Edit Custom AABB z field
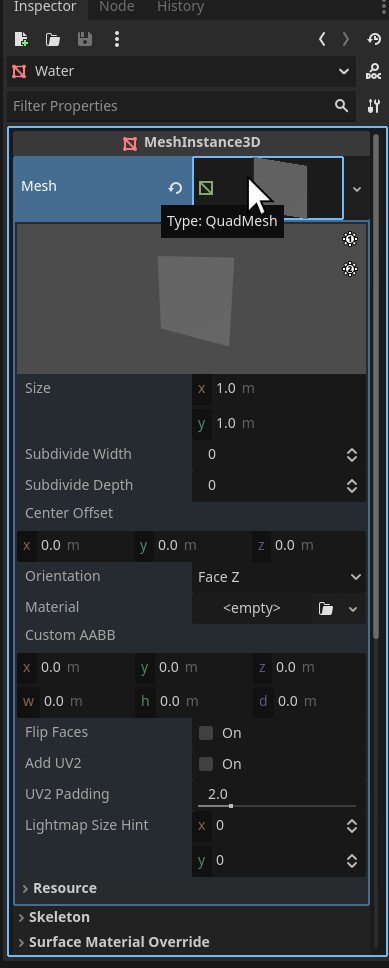The height and width of the screenshot is (968, 389). 309,668
